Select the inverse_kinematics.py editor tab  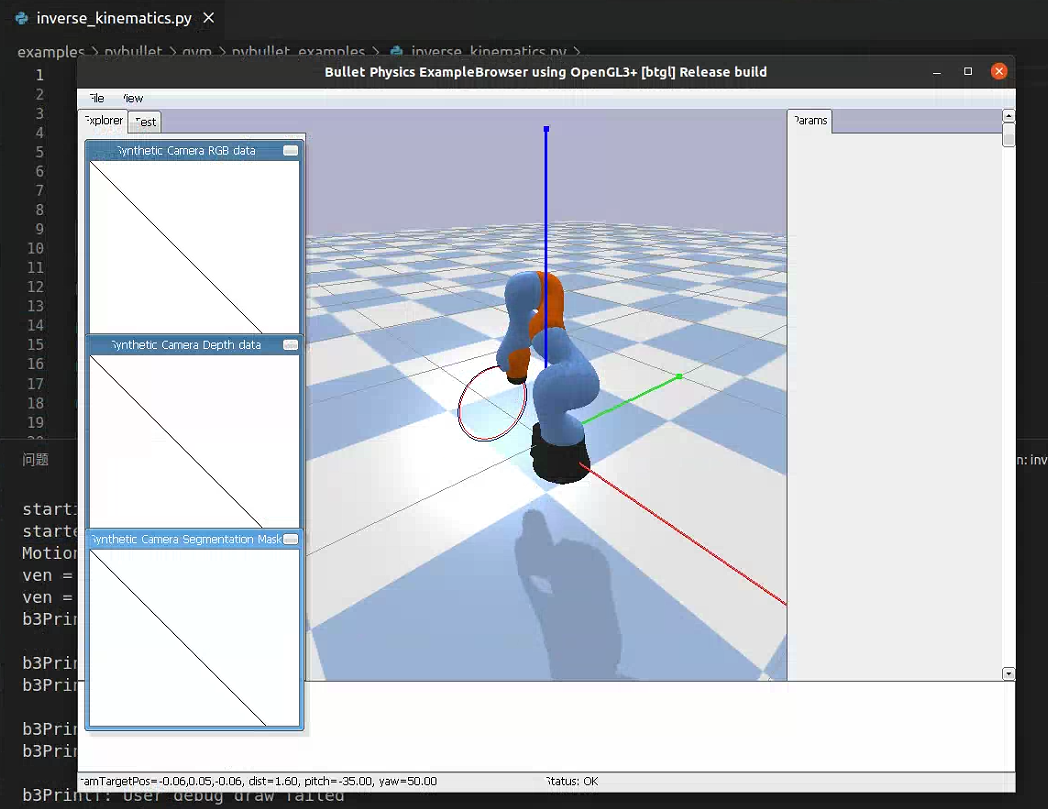click(x=114, y=18)
